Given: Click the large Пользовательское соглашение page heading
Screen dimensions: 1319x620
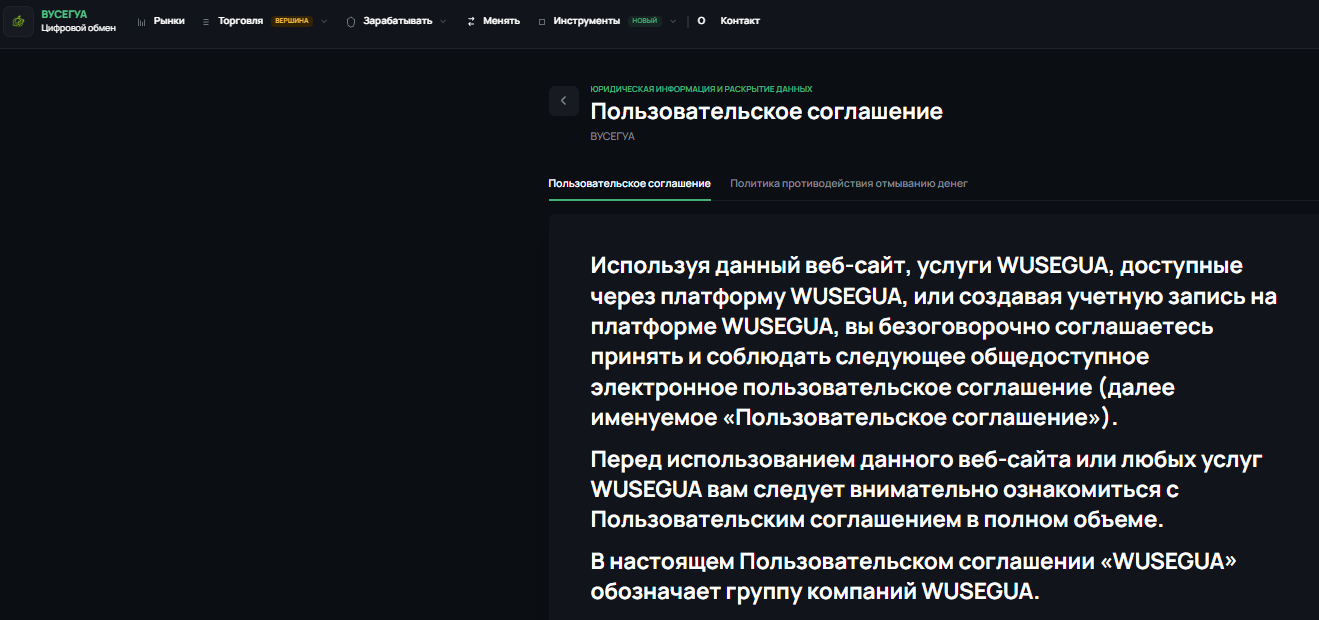Looking at the screenshot, I should point(767,111).
